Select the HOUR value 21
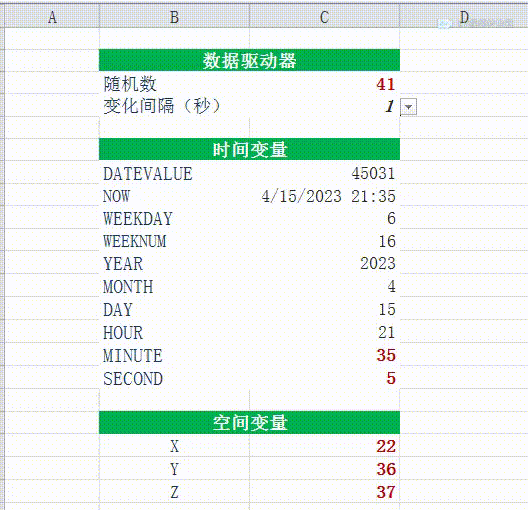The width and height of the screenshot is (528, 510). (x=324, y=332)
